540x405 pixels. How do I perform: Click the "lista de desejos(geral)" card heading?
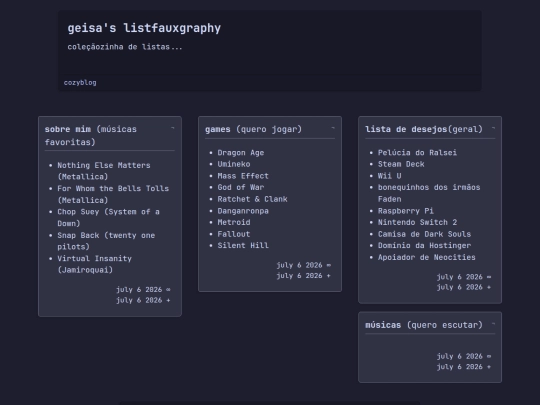pyautogui.click(x=424, y=129)
